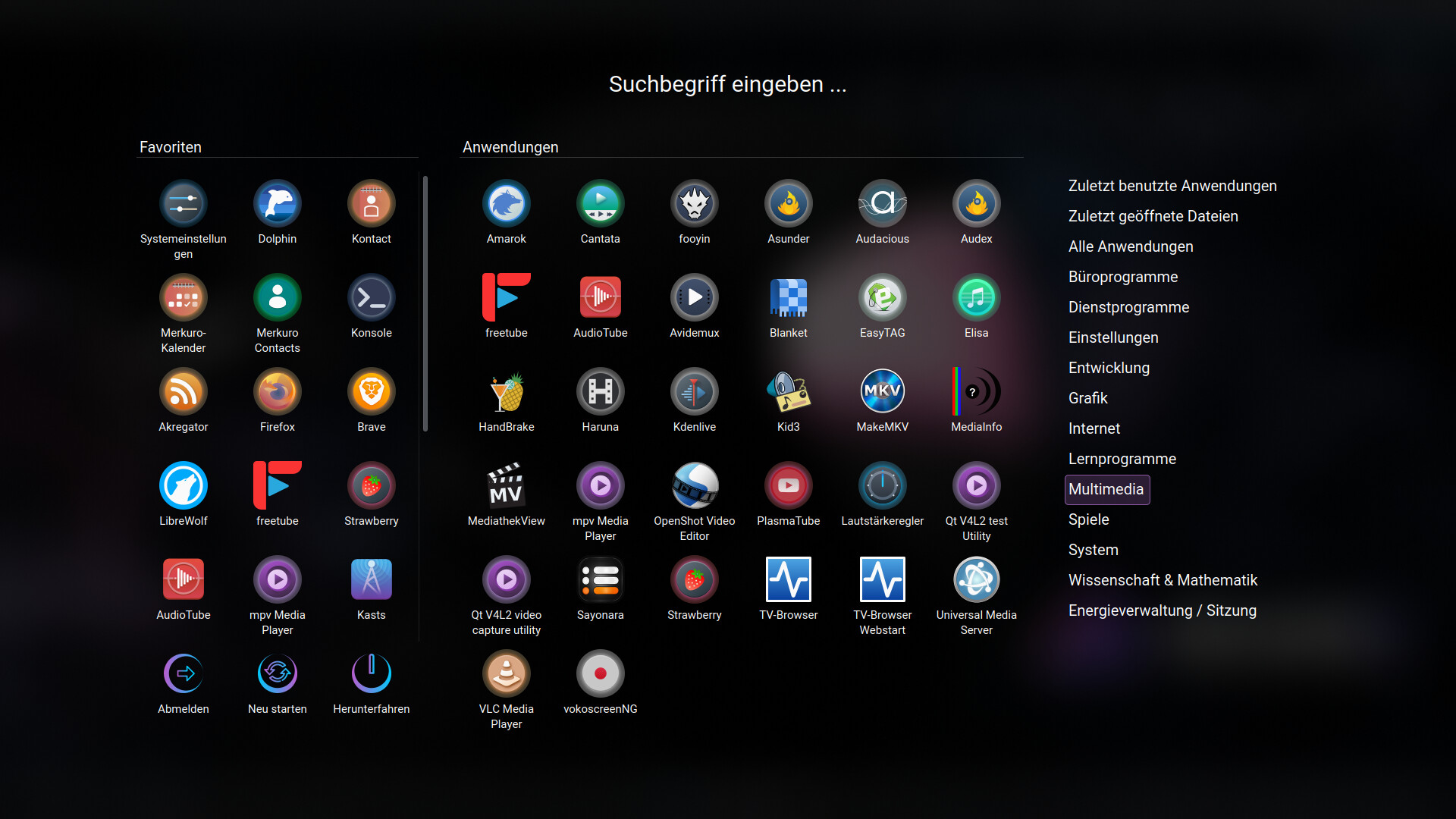Click Neu starten to reboot
This screenshot has height=819, width=1456.
[x=278, y=683]
